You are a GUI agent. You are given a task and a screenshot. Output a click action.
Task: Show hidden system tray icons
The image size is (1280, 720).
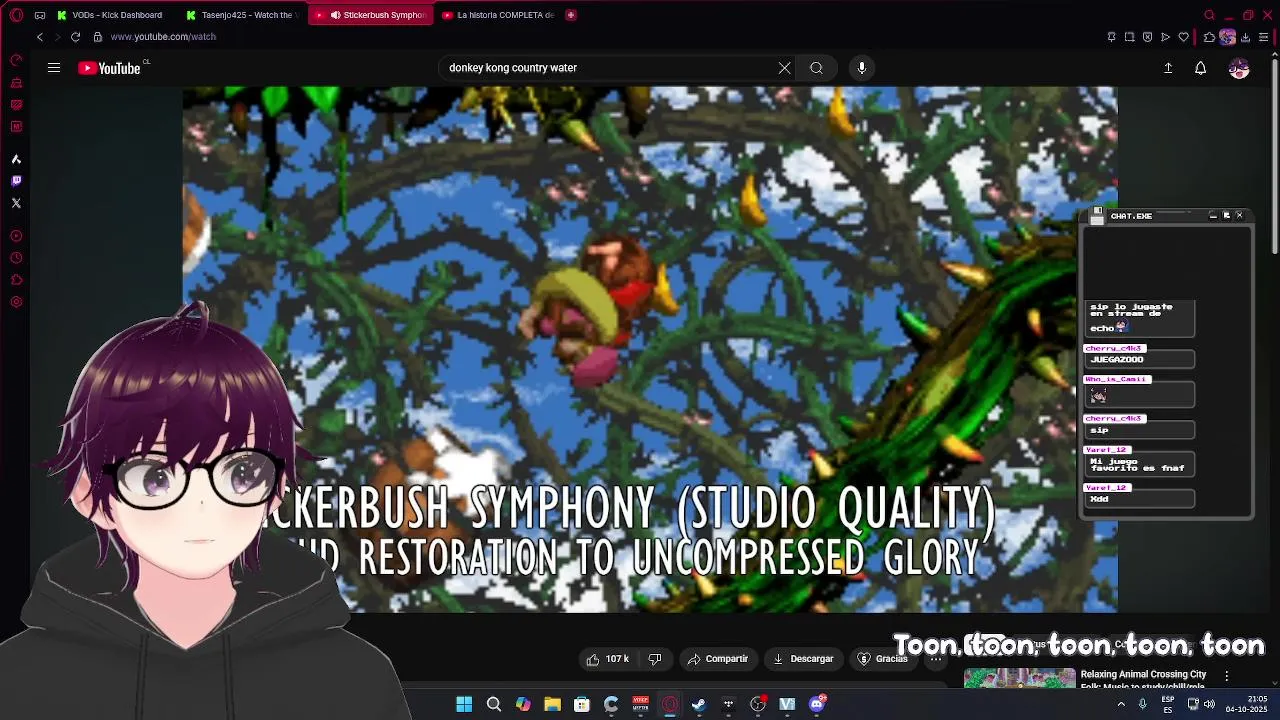click(x=1120, y=704)
